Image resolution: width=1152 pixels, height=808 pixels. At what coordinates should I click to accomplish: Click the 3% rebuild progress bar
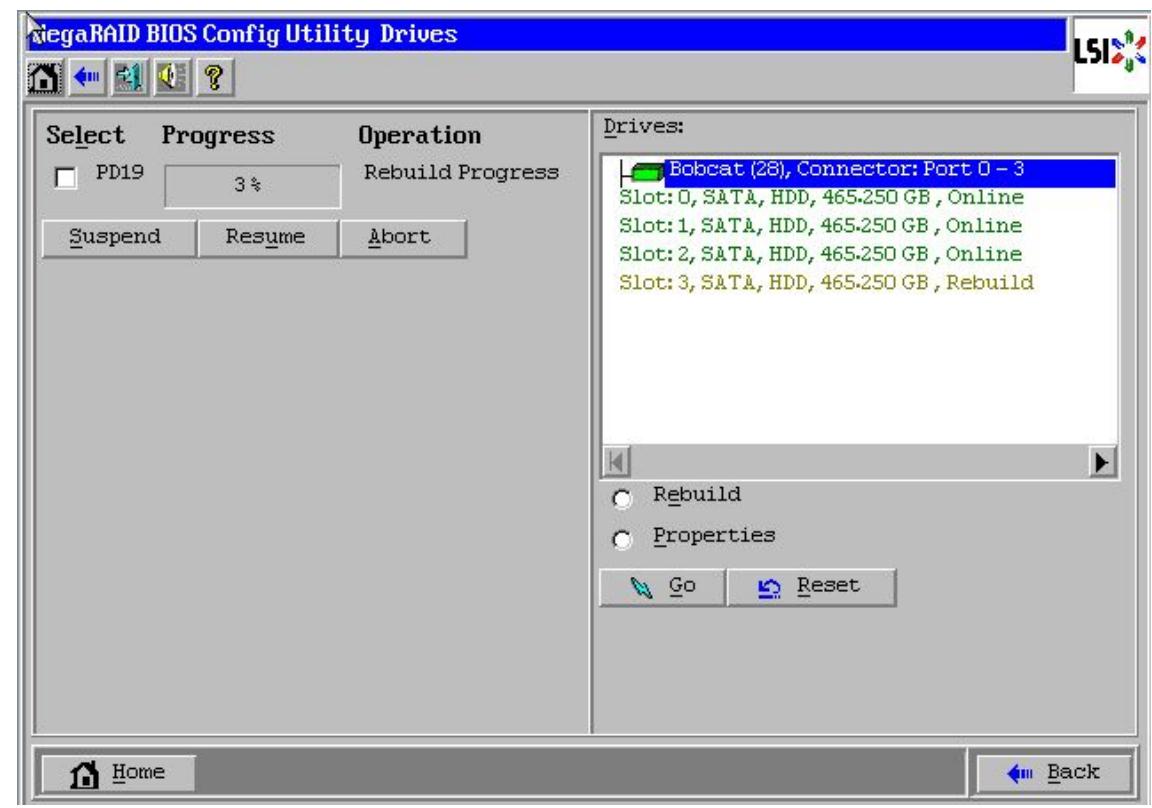pyautogui.click(x=252, y=186)
